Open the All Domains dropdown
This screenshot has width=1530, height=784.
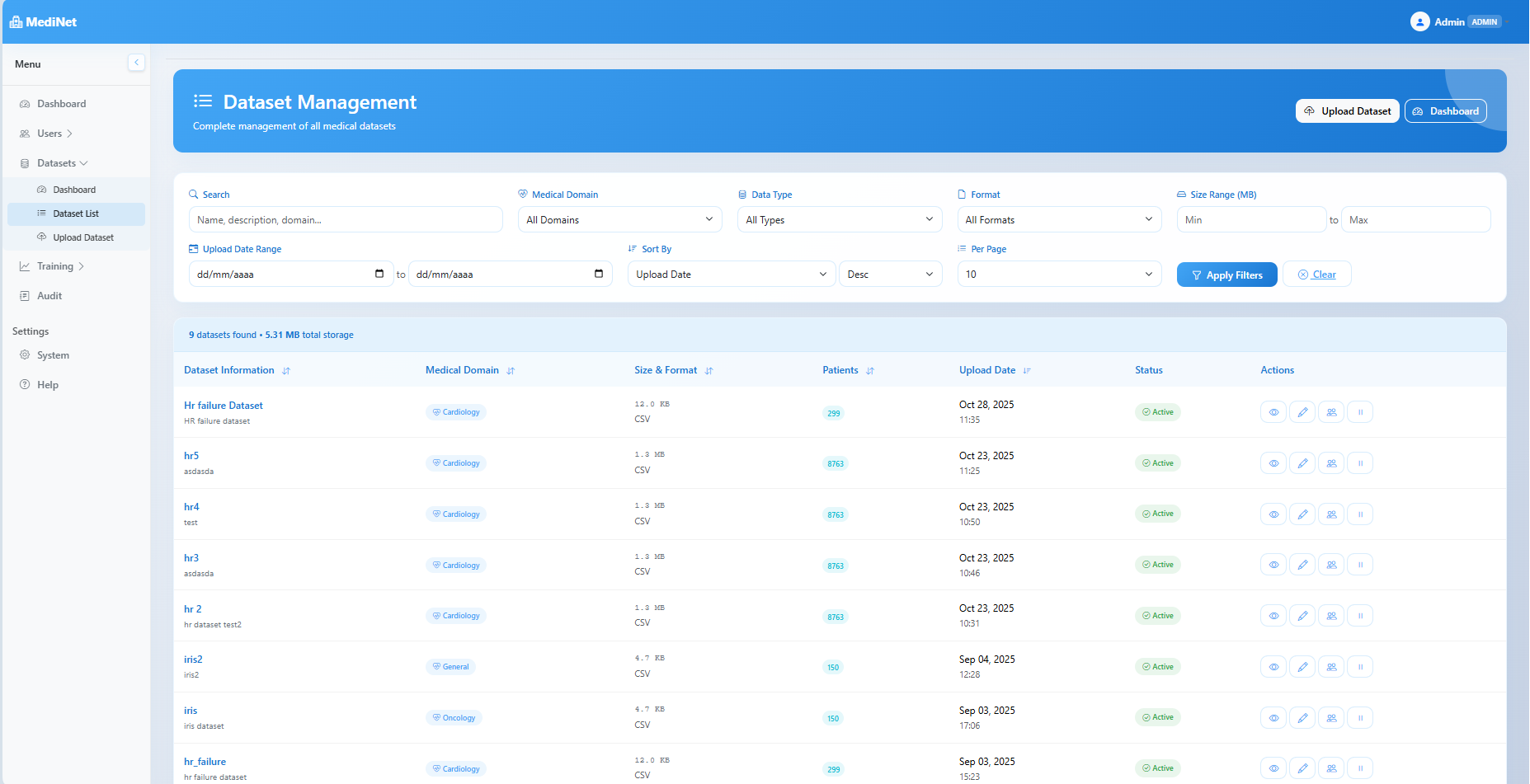(x=619, y=219)
